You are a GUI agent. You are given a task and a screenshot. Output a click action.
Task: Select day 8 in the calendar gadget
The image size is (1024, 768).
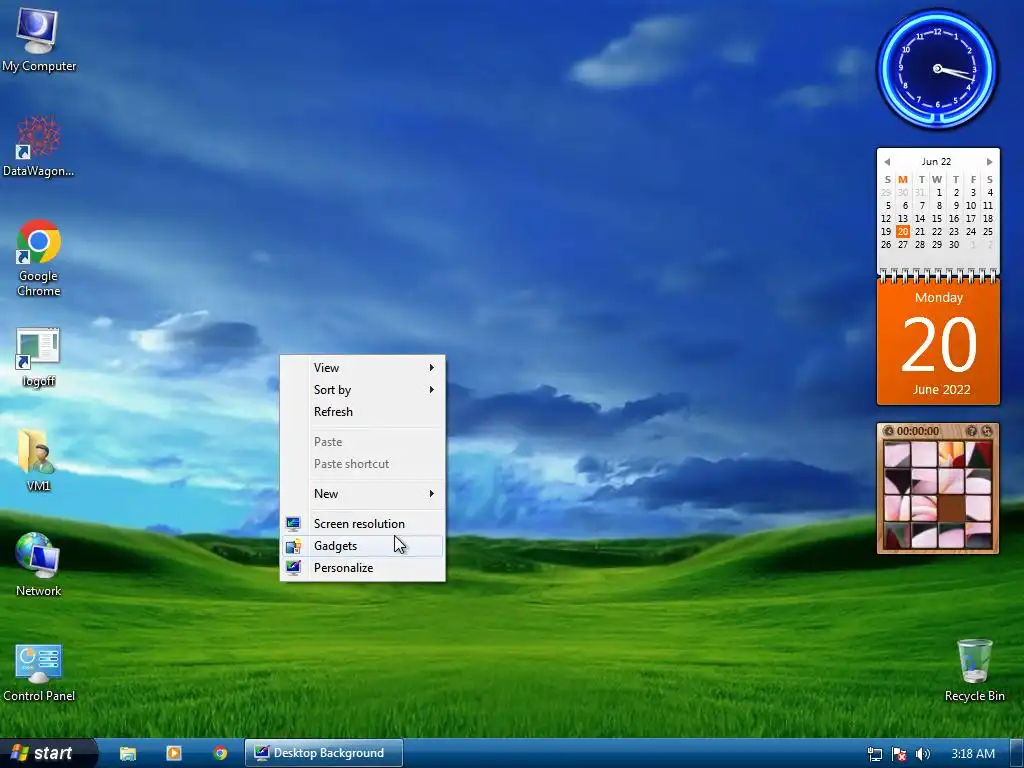click(939, 205)
